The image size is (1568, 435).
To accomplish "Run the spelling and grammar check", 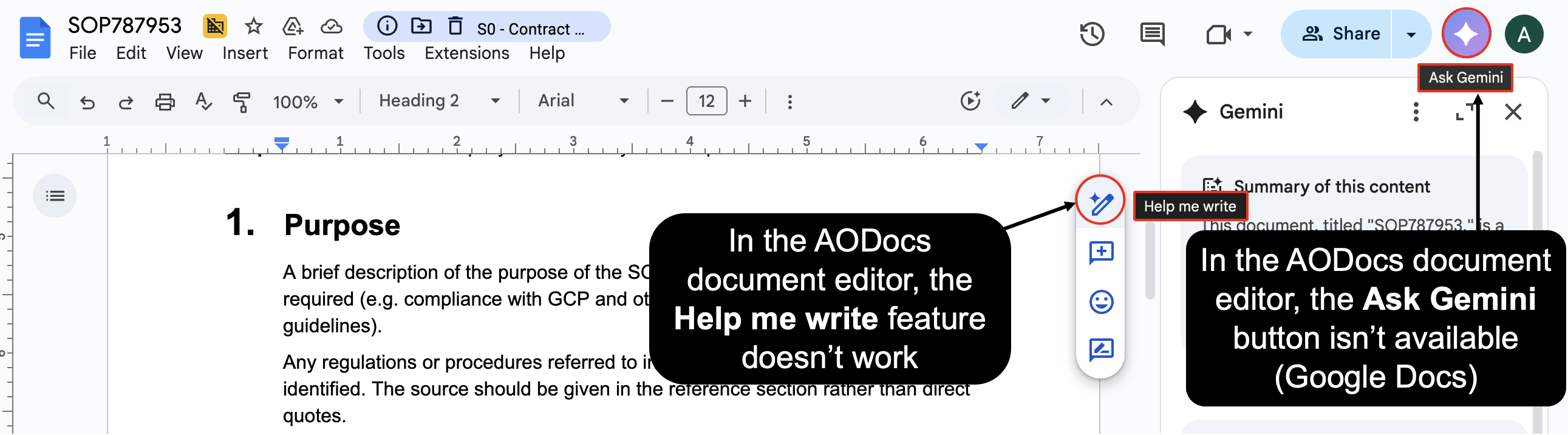I will [x=203, y=101].
